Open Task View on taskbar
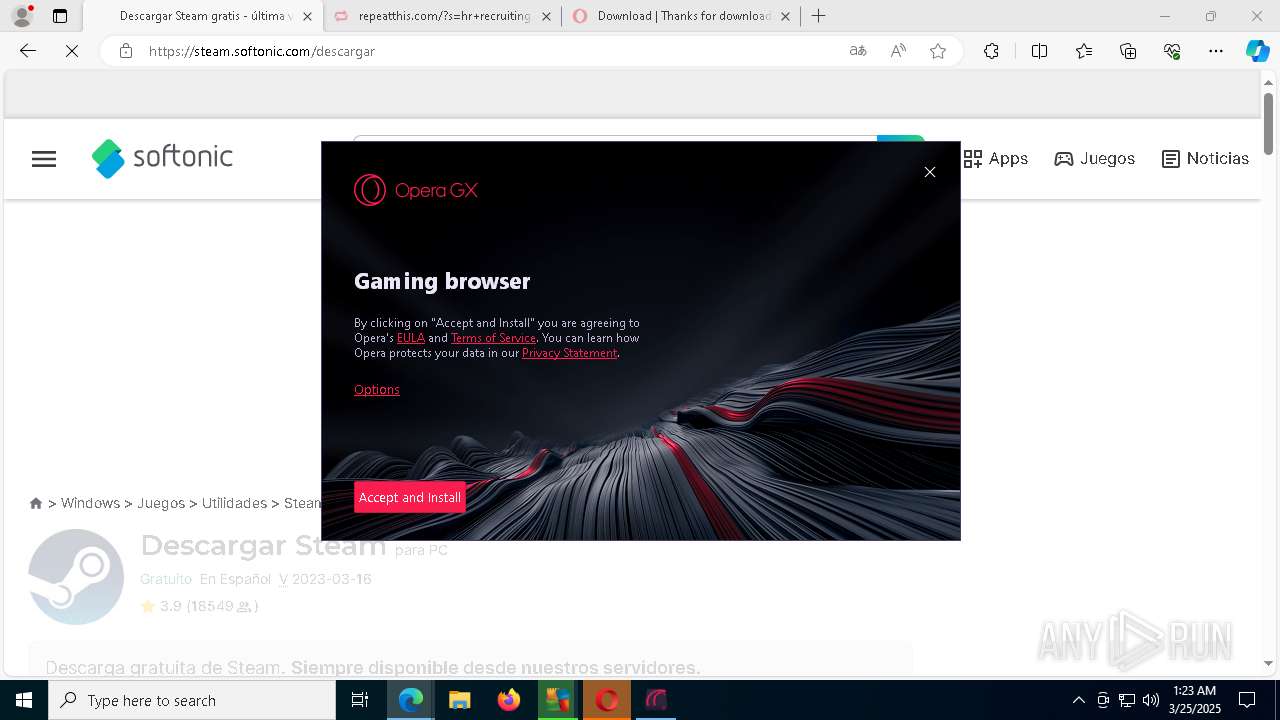This screenshot has height=720, width=1280. [x=360, y=700]
